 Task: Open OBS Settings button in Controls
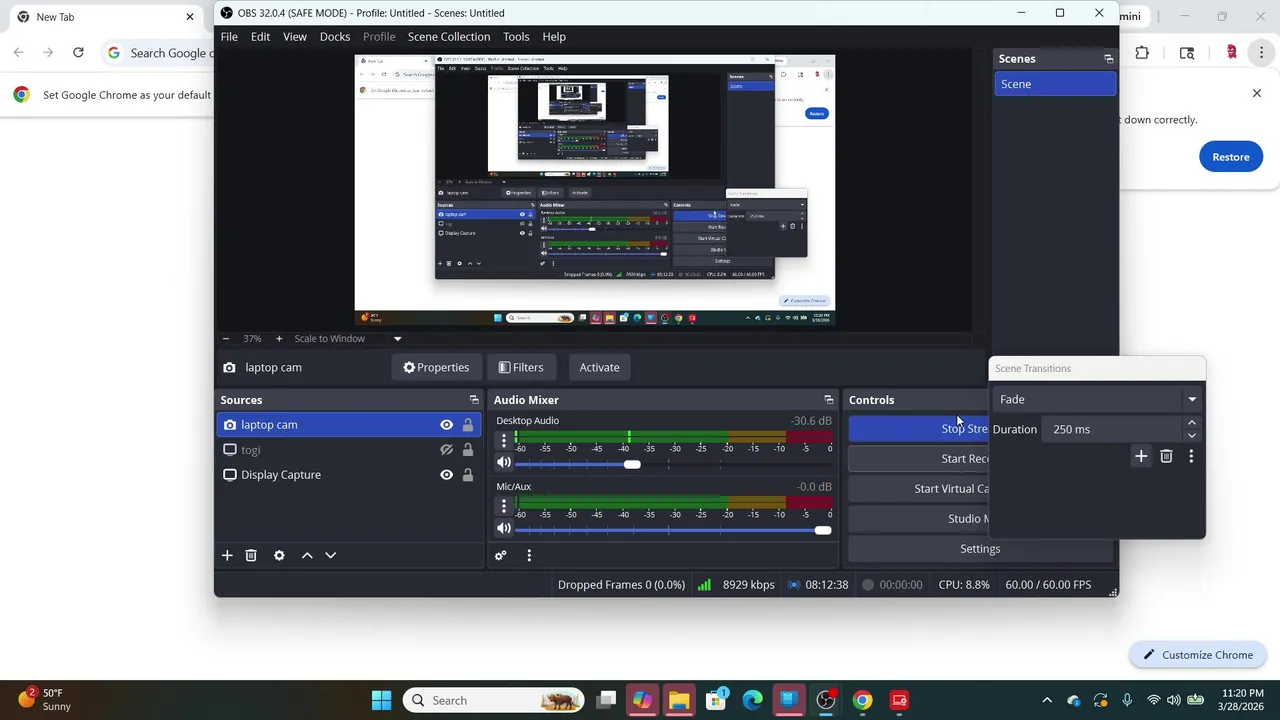click(980, 549)
